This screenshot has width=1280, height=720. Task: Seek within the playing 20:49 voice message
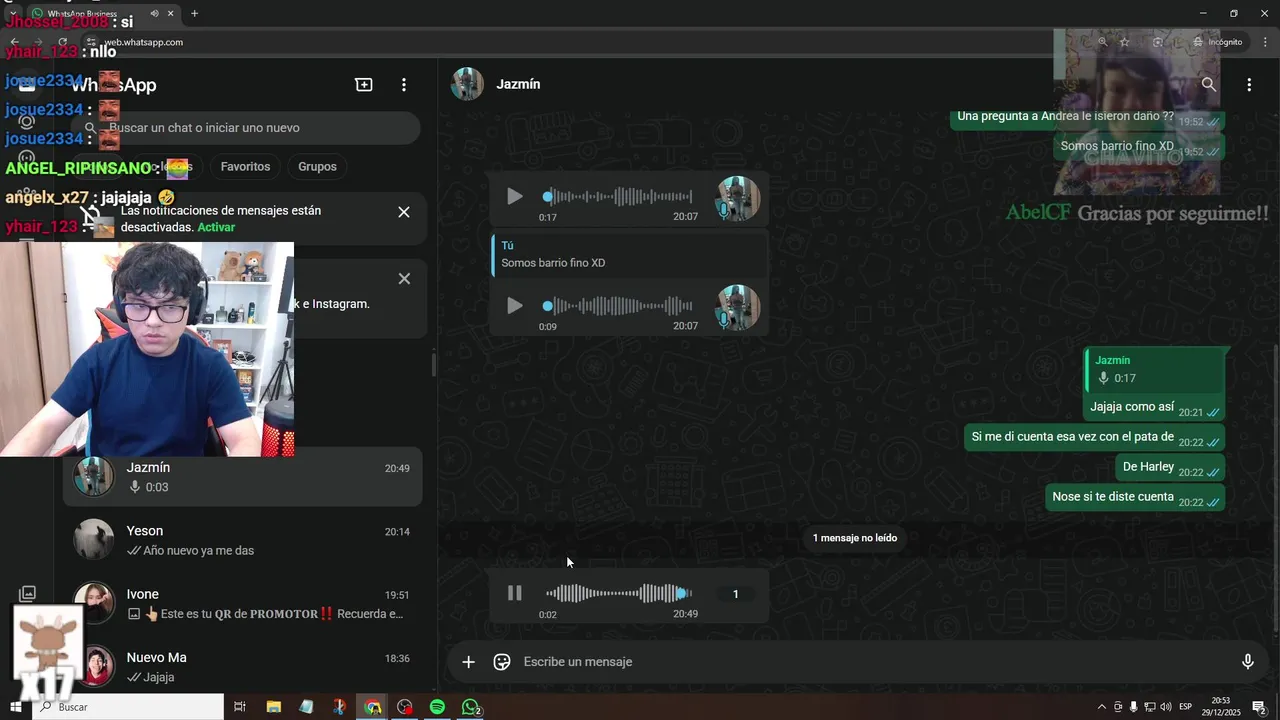point(619,593)
